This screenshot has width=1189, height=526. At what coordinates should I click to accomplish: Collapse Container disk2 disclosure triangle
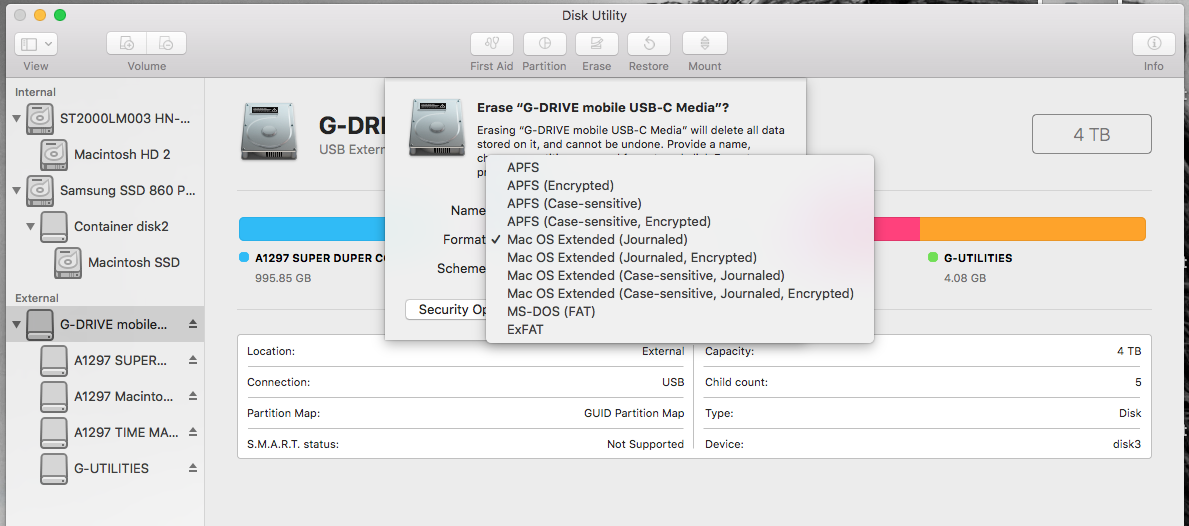(31, 226)
